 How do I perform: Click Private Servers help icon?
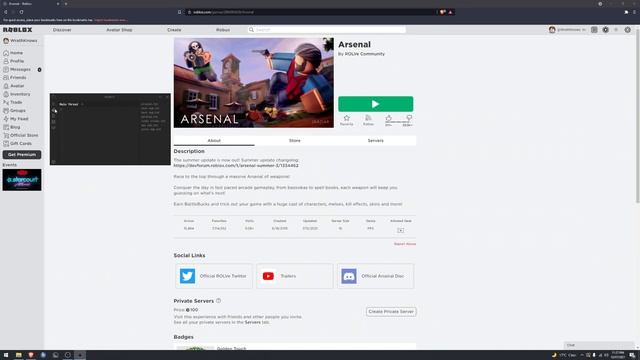click(x=218, y=301)
